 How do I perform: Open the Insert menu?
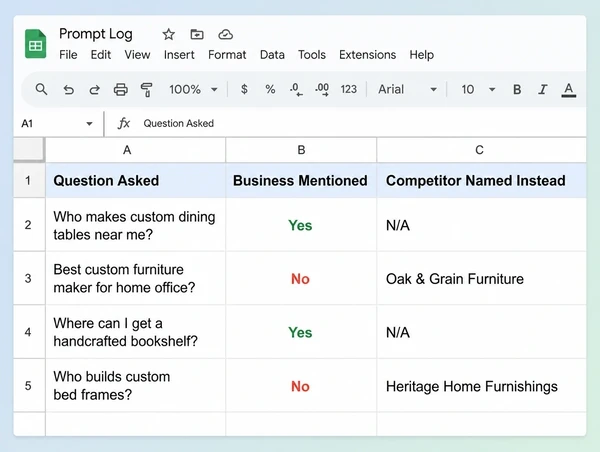179,55
